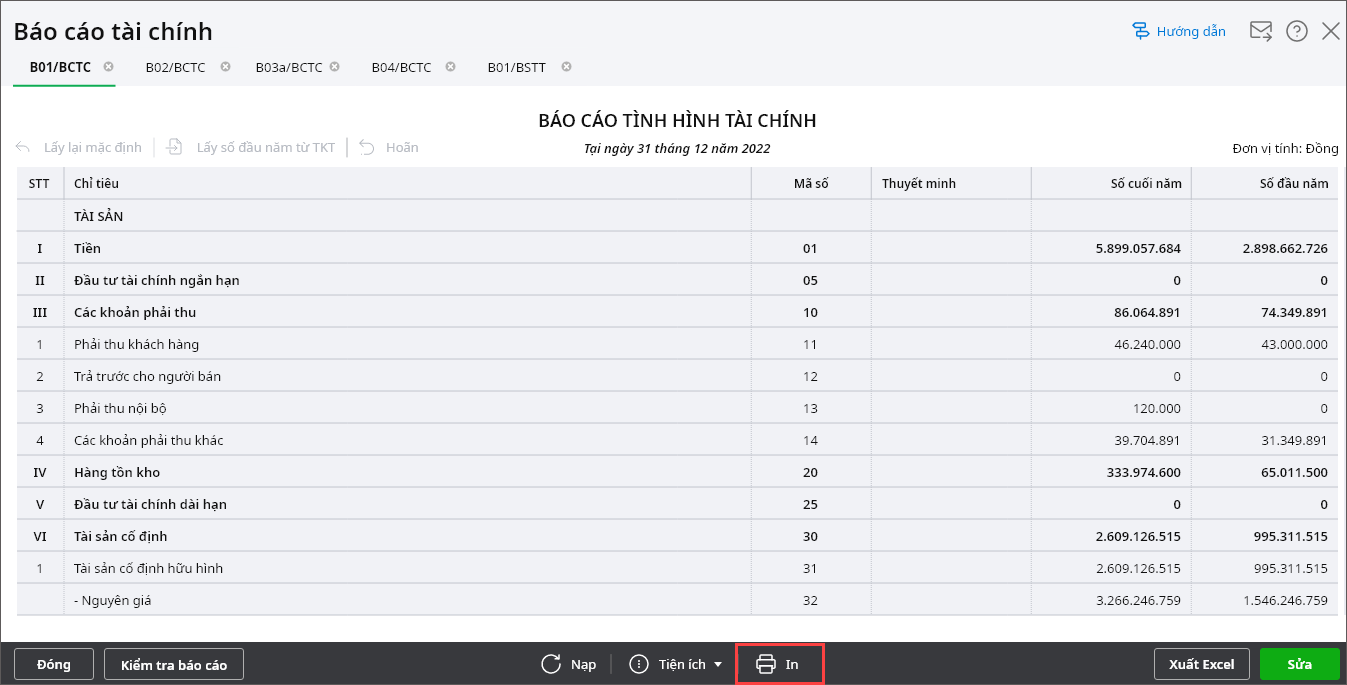This screenshot has width=1347, height=685.
Task: Select the Hàng tồn kho row
Action: 676,472
